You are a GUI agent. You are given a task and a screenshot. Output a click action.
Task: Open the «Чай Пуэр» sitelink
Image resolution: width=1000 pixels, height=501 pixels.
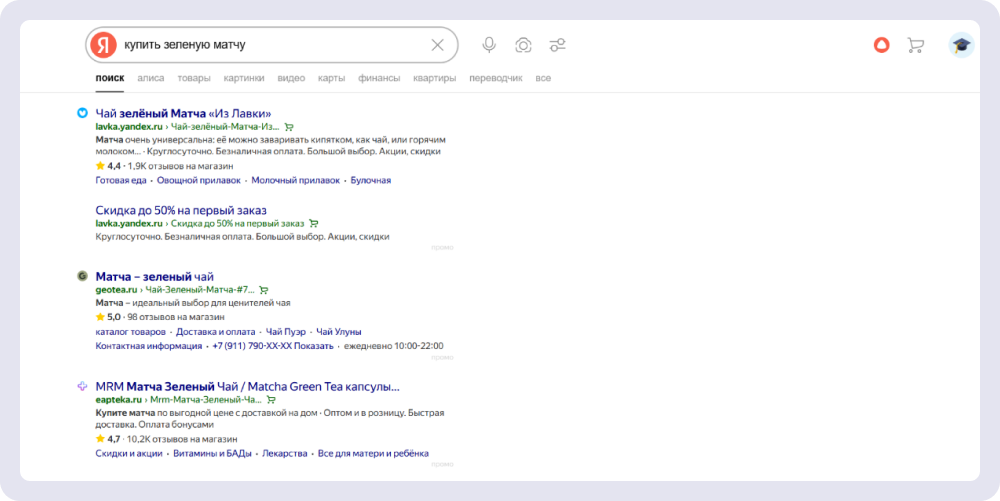click(x=285, y=332)
